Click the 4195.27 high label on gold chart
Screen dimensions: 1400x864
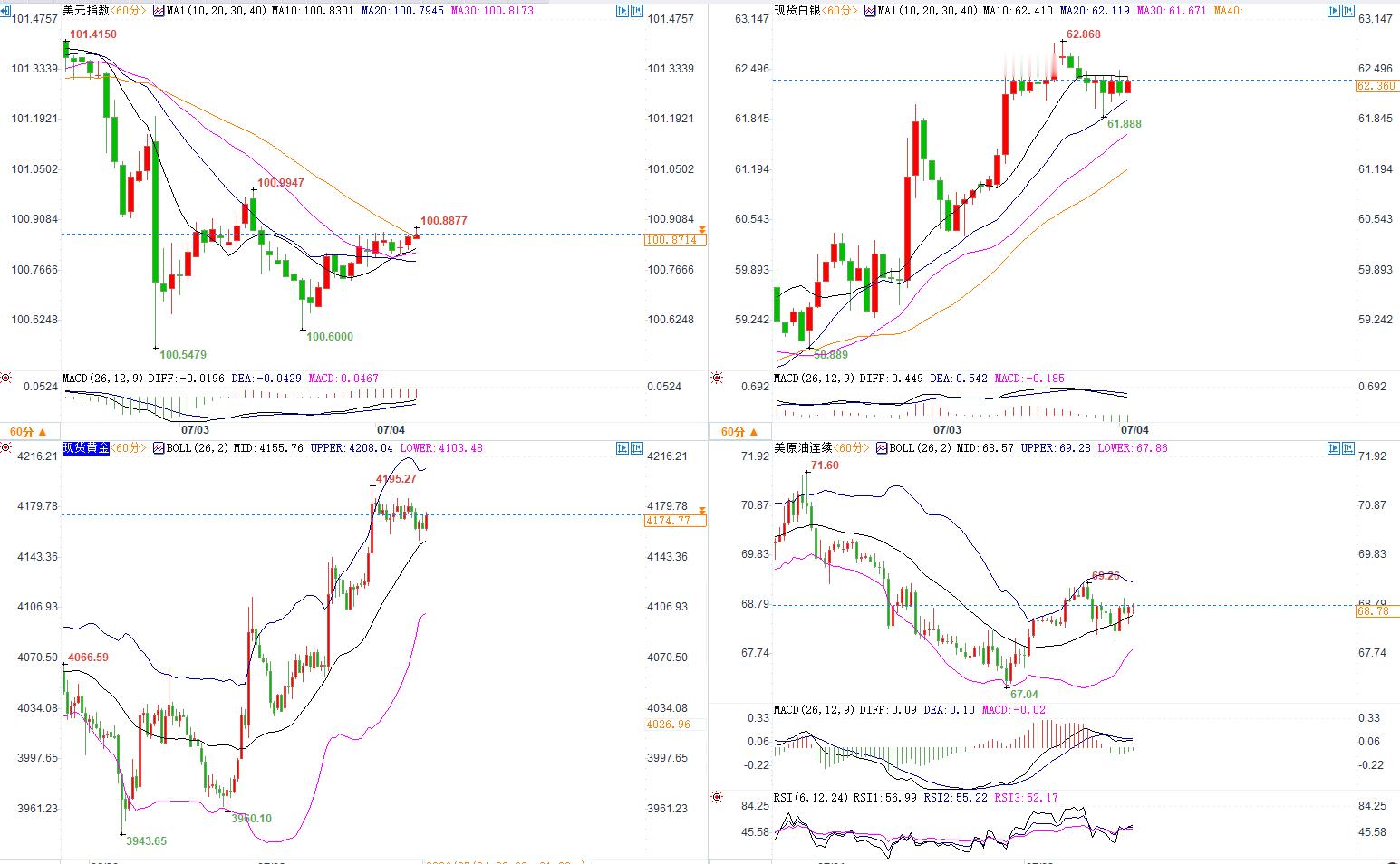point(396,479)
